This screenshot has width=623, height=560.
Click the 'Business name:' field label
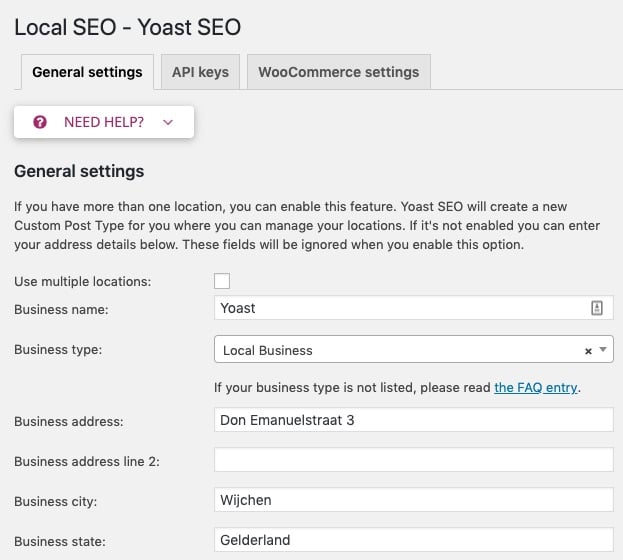(61, 310)
